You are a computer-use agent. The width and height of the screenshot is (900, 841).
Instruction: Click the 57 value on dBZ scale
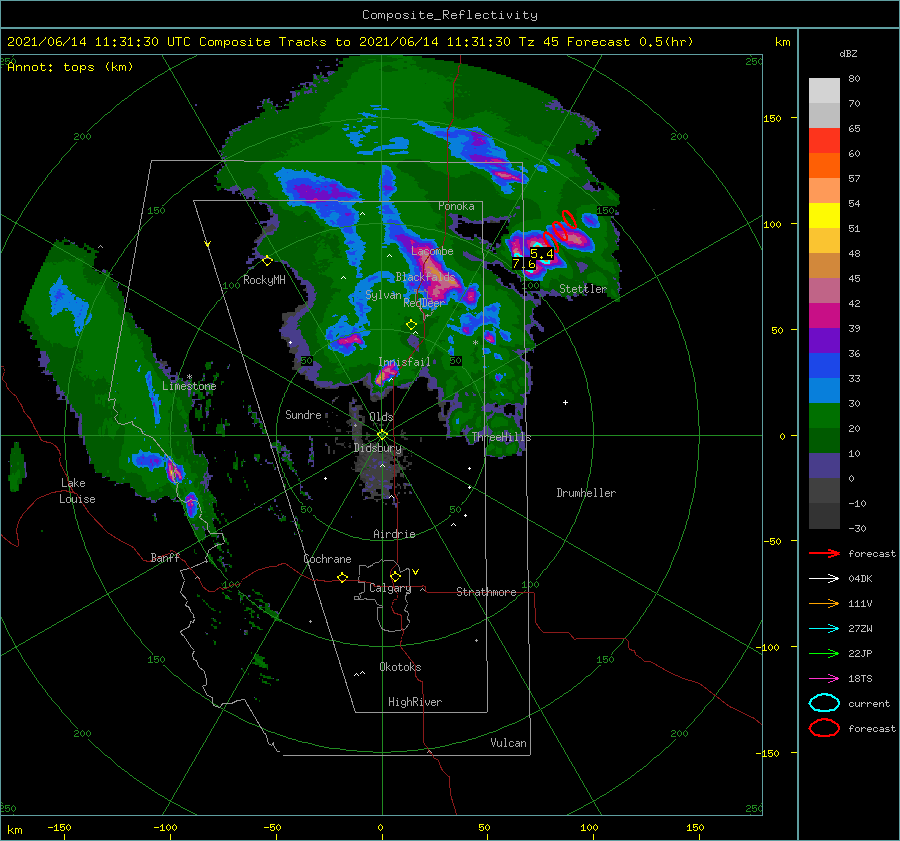pyautogui.click(x=854, y=179)
